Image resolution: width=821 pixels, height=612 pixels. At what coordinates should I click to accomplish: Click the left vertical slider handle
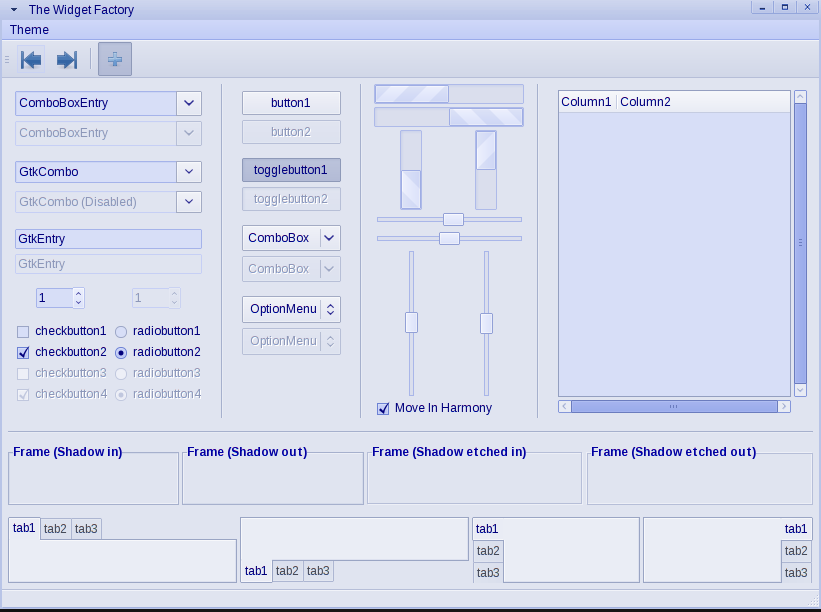tap(412, 322)
